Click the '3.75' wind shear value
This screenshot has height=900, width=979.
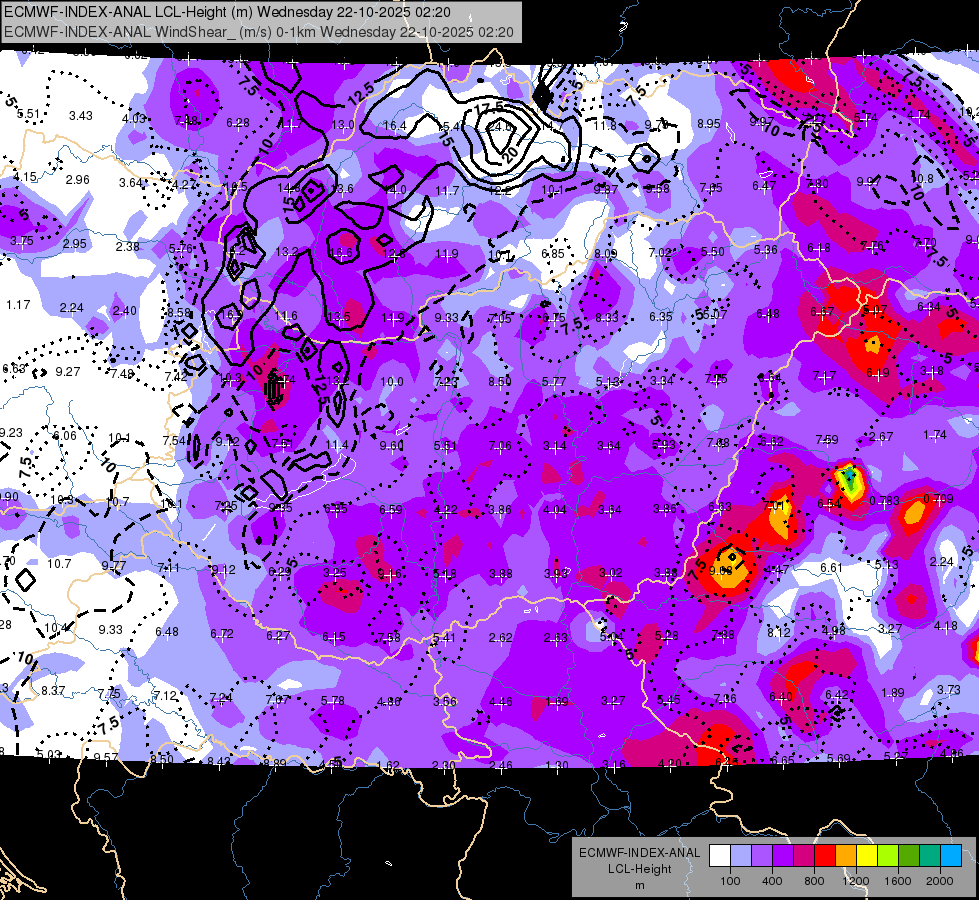click(x=22, y=241)
